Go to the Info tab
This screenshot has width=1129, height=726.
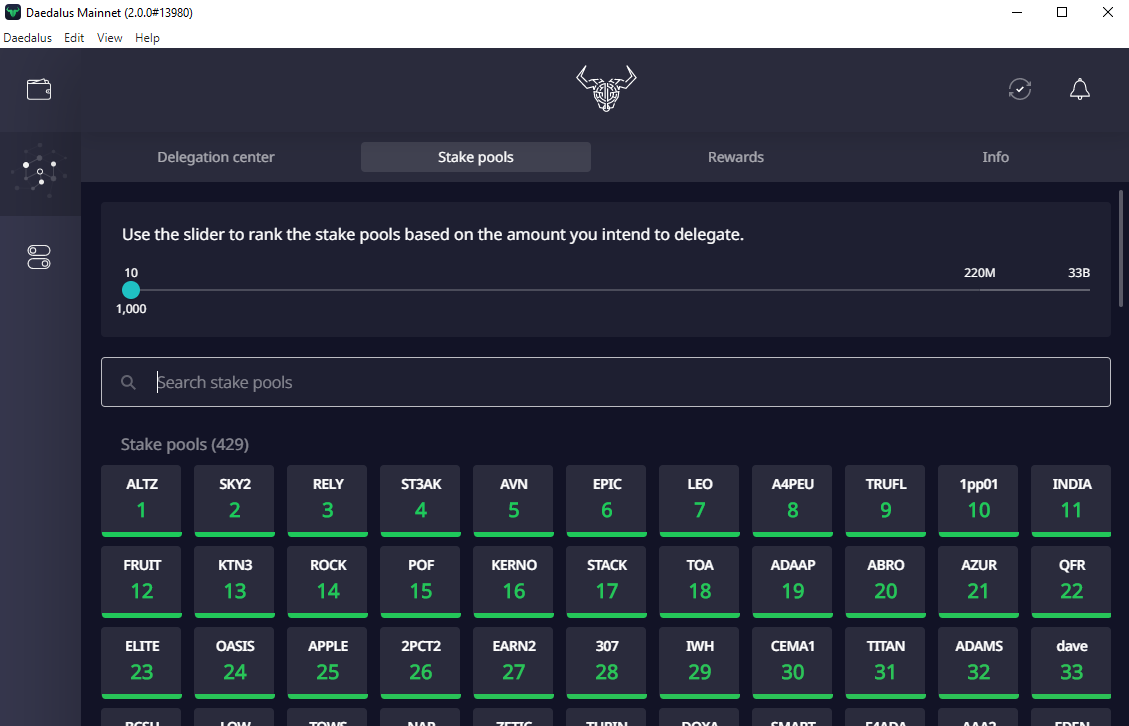tap(996, 157)
